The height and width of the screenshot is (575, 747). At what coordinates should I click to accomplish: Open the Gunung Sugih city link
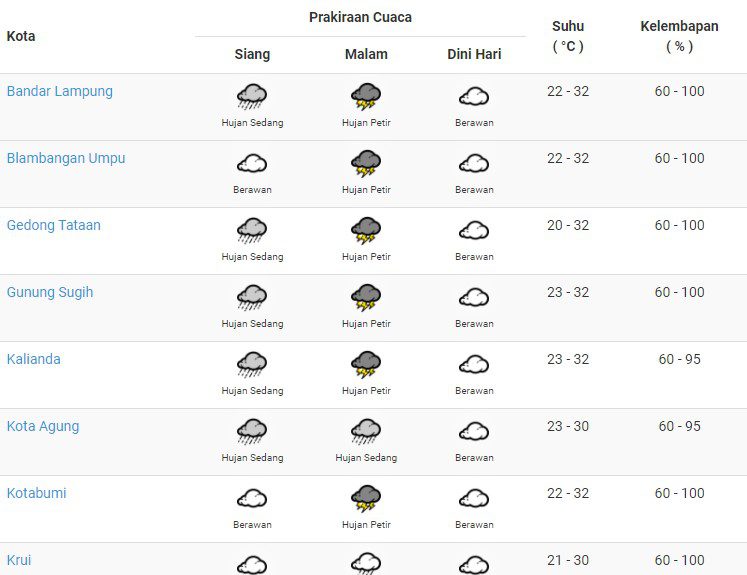pos(50,292)
